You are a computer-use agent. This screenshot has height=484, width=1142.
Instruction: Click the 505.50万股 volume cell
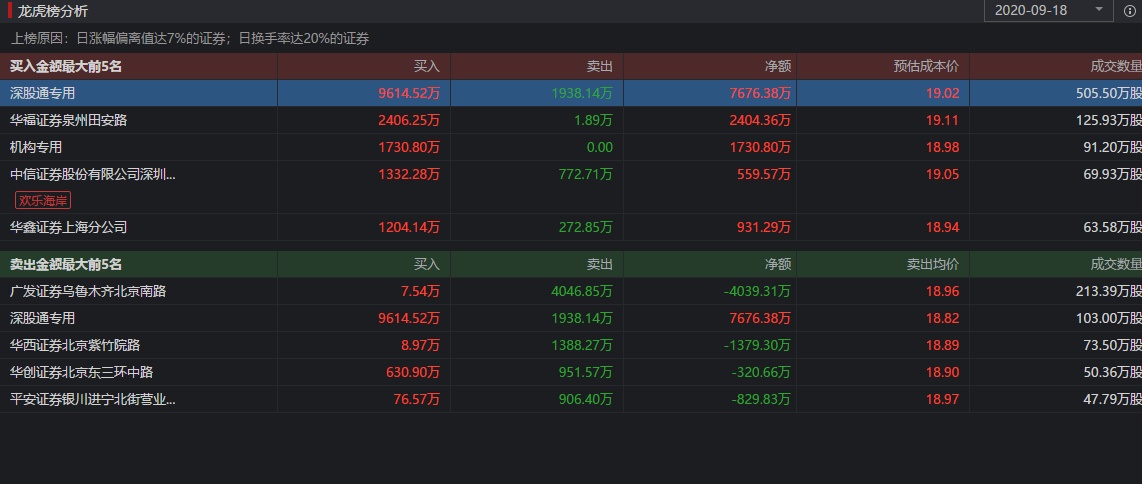tap(1108, 93)
